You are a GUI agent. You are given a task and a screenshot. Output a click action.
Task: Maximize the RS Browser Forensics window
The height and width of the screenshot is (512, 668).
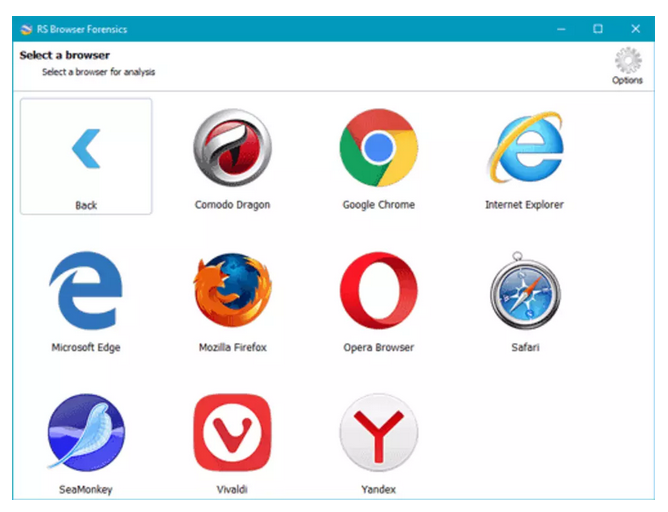click(x=598, y=29)
